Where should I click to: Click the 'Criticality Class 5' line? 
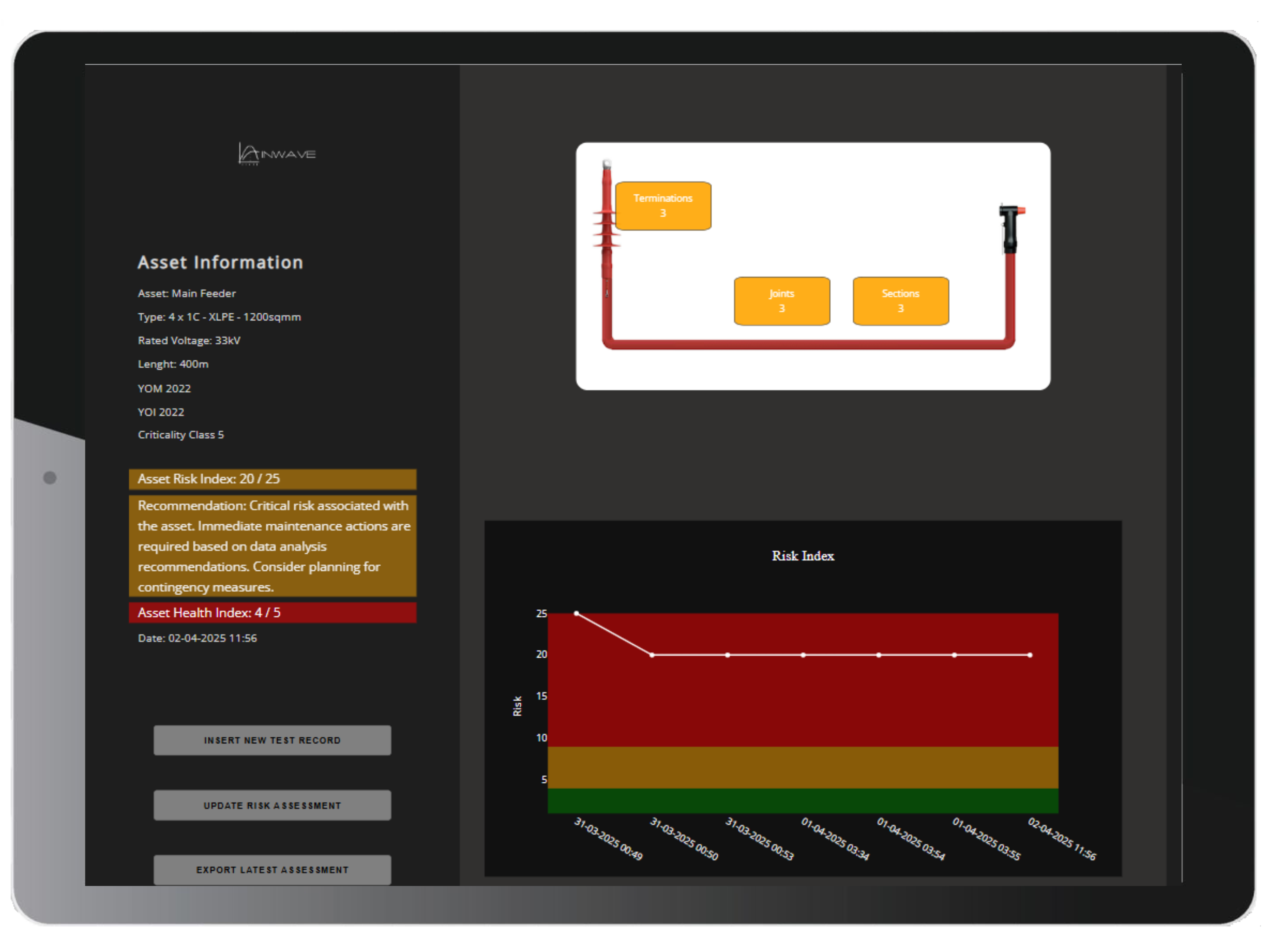[181, 435]
